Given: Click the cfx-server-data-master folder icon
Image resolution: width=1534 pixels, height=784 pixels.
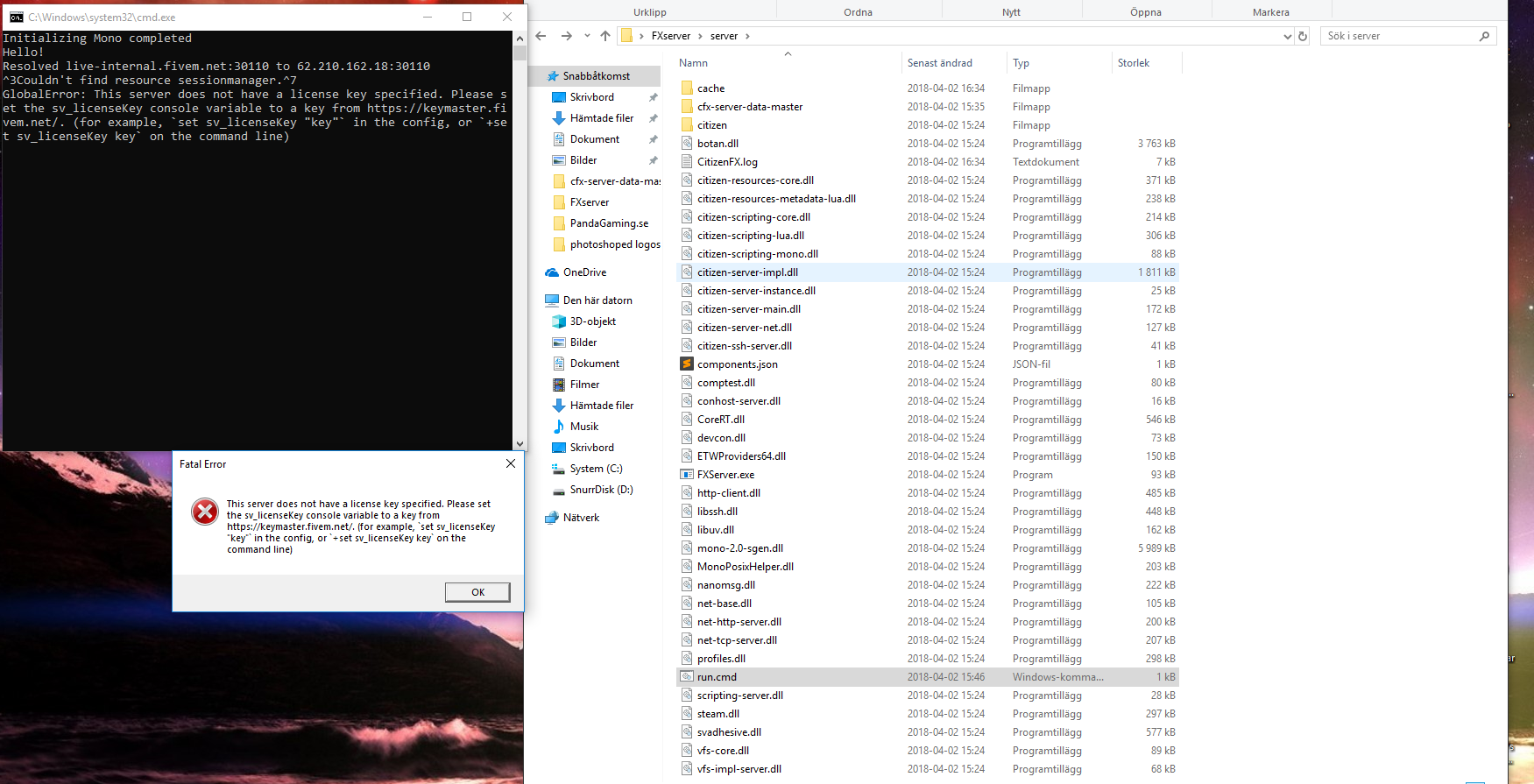Looking at the screenshot, I should tap(687, 106).
